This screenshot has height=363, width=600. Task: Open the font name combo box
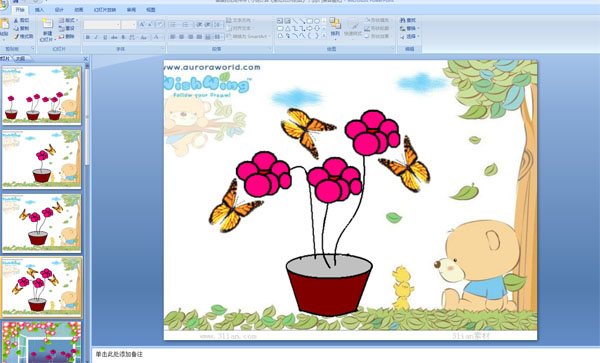pos(102,25)
